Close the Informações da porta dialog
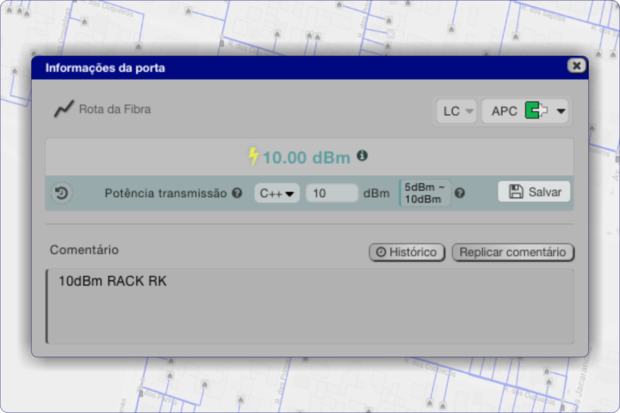The height and width of the screenshot is (413, 620). [577, 66]
